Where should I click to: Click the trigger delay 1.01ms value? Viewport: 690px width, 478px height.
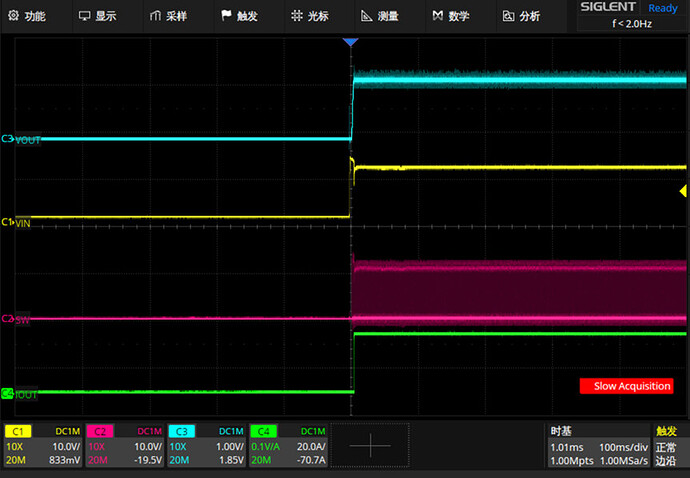click(x=567, y=447)
